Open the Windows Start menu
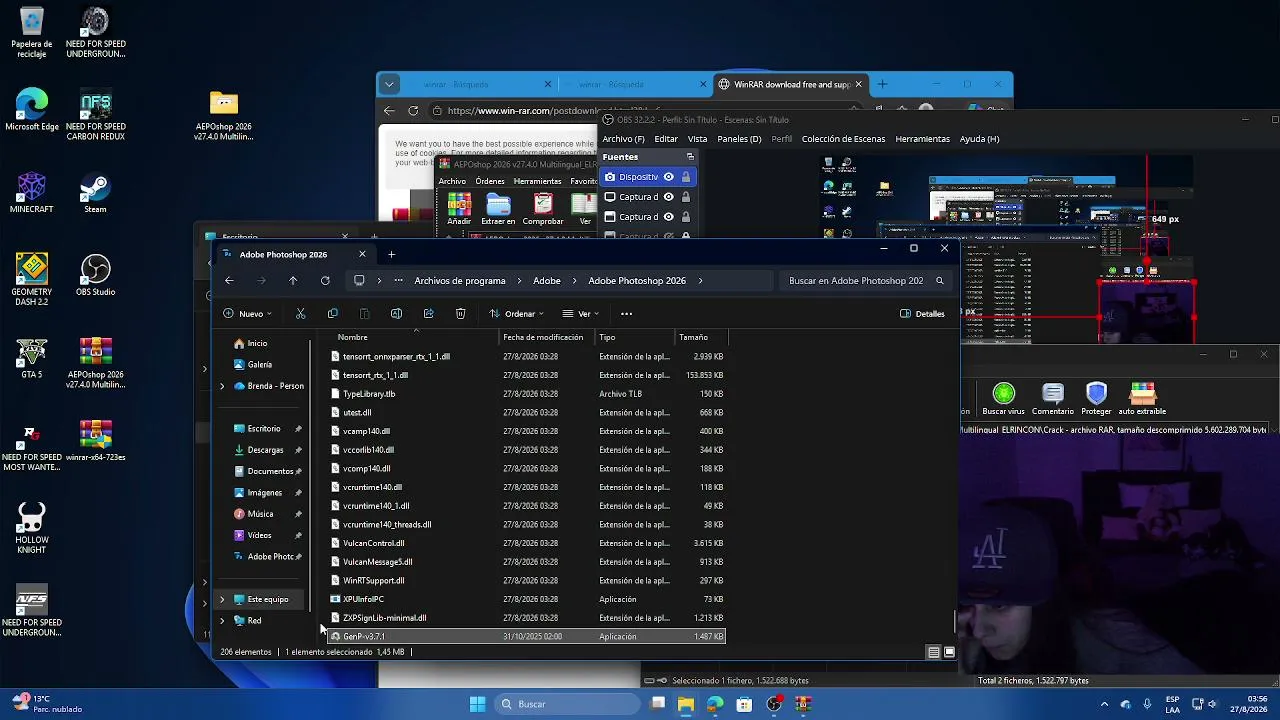Image resolution: width=1280 pixels, height=720 pixels. (477, 704)
